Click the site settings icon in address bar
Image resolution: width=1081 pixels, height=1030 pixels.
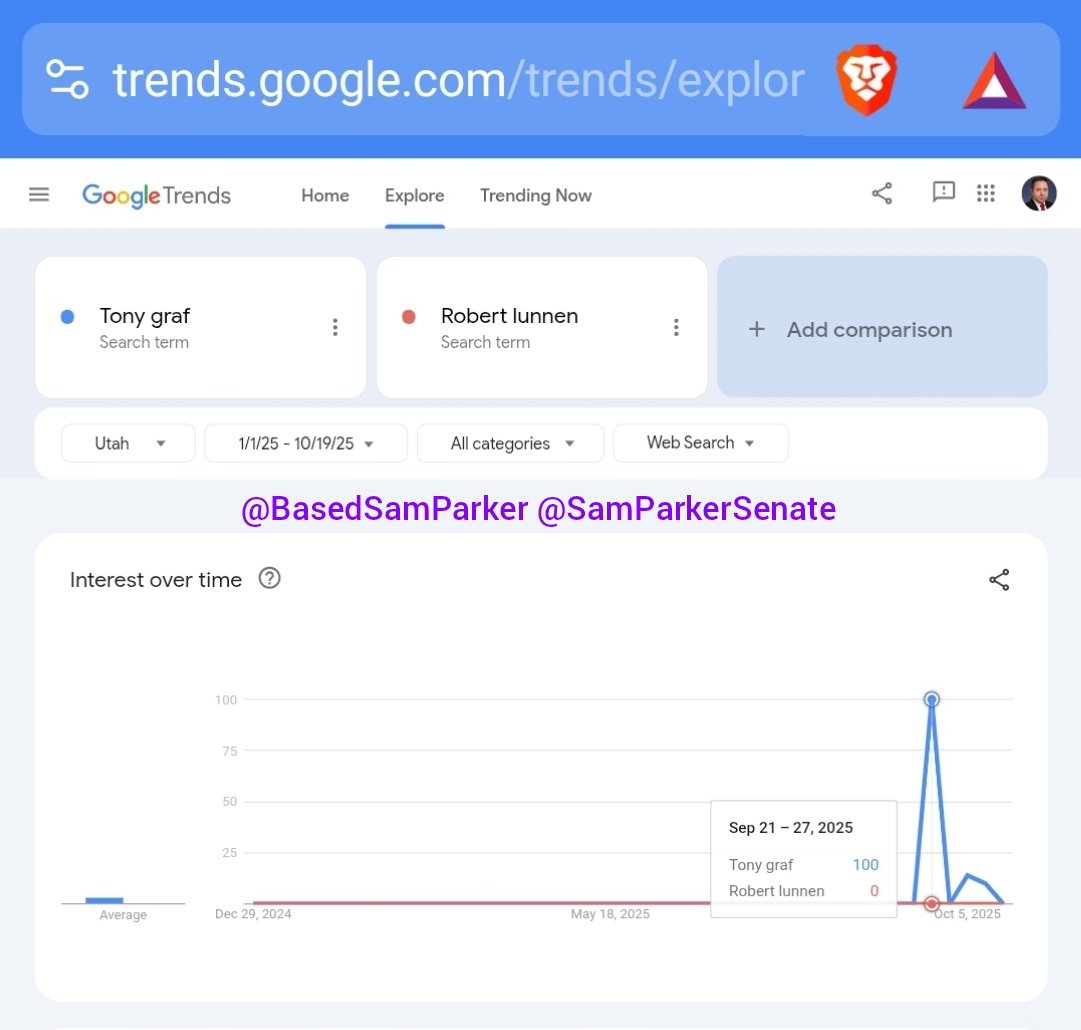67,79
